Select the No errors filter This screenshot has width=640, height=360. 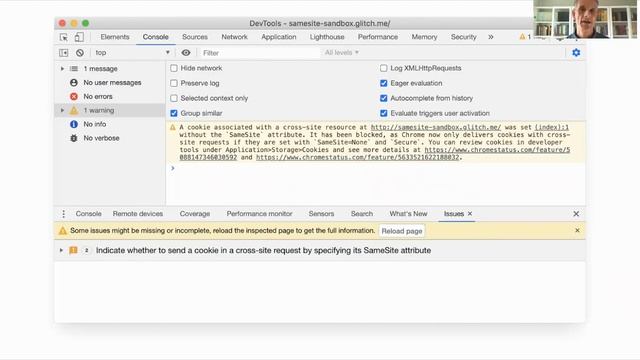click(x=98, y=96)
